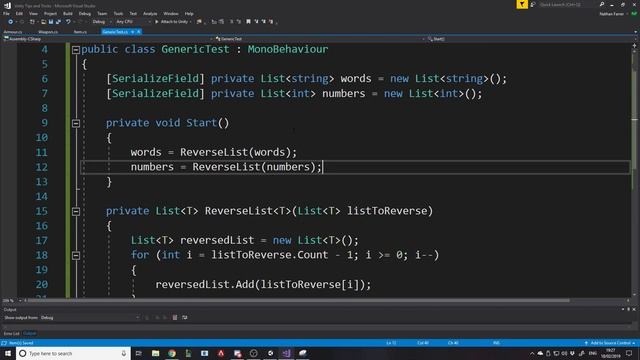Open the GenericTest class navigation dropdown
The height and width of the screenshot is (360, 640).
(x=320, y=39)
